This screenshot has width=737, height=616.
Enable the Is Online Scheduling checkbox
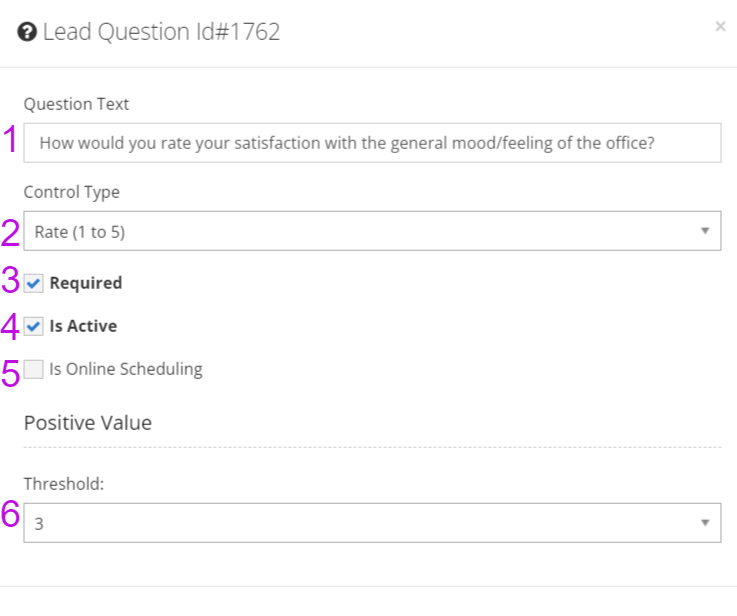(x=34, y=369)
